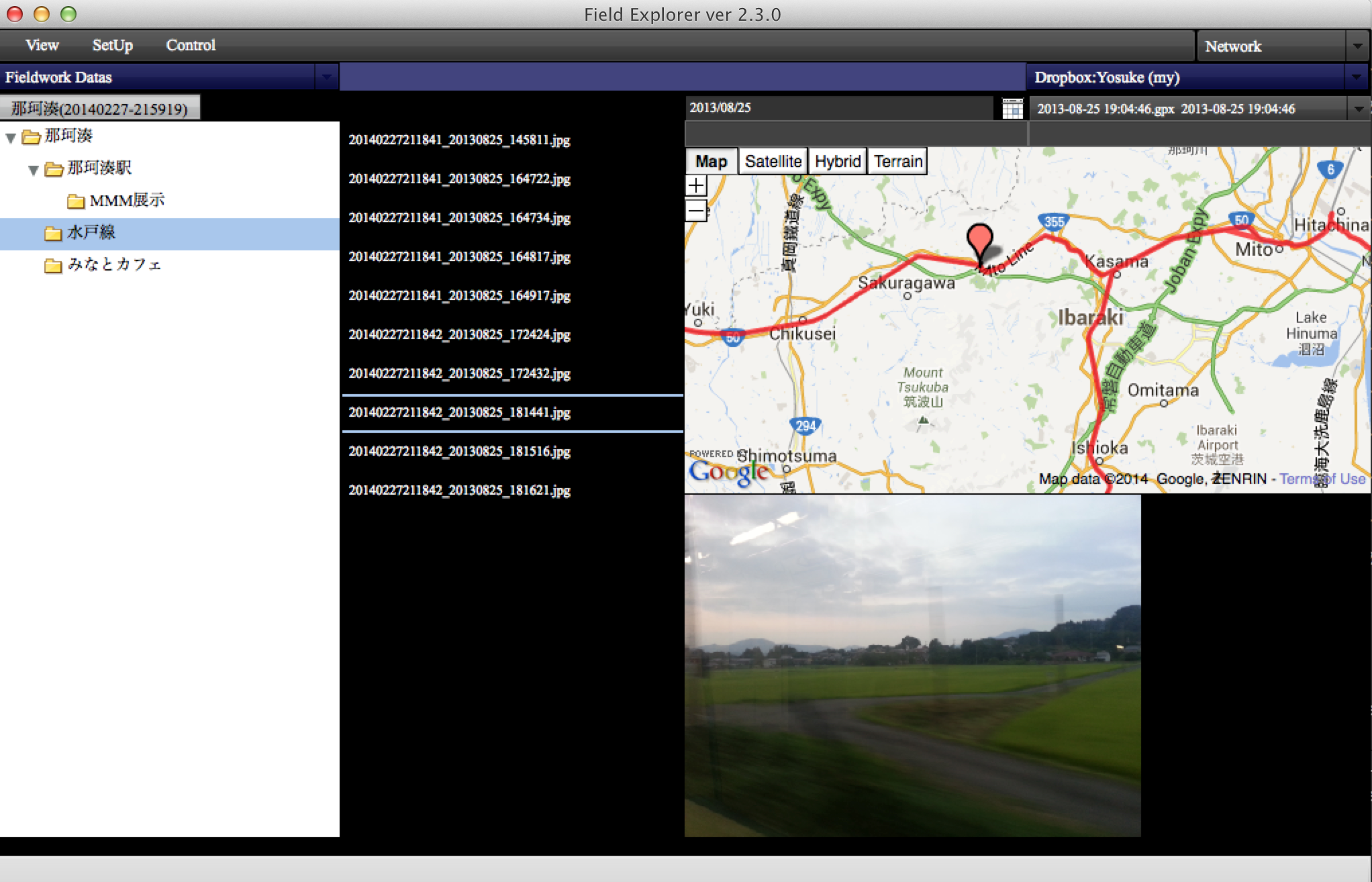Switch map to Terrain view
1372x882 pixels.
point(897,162)
